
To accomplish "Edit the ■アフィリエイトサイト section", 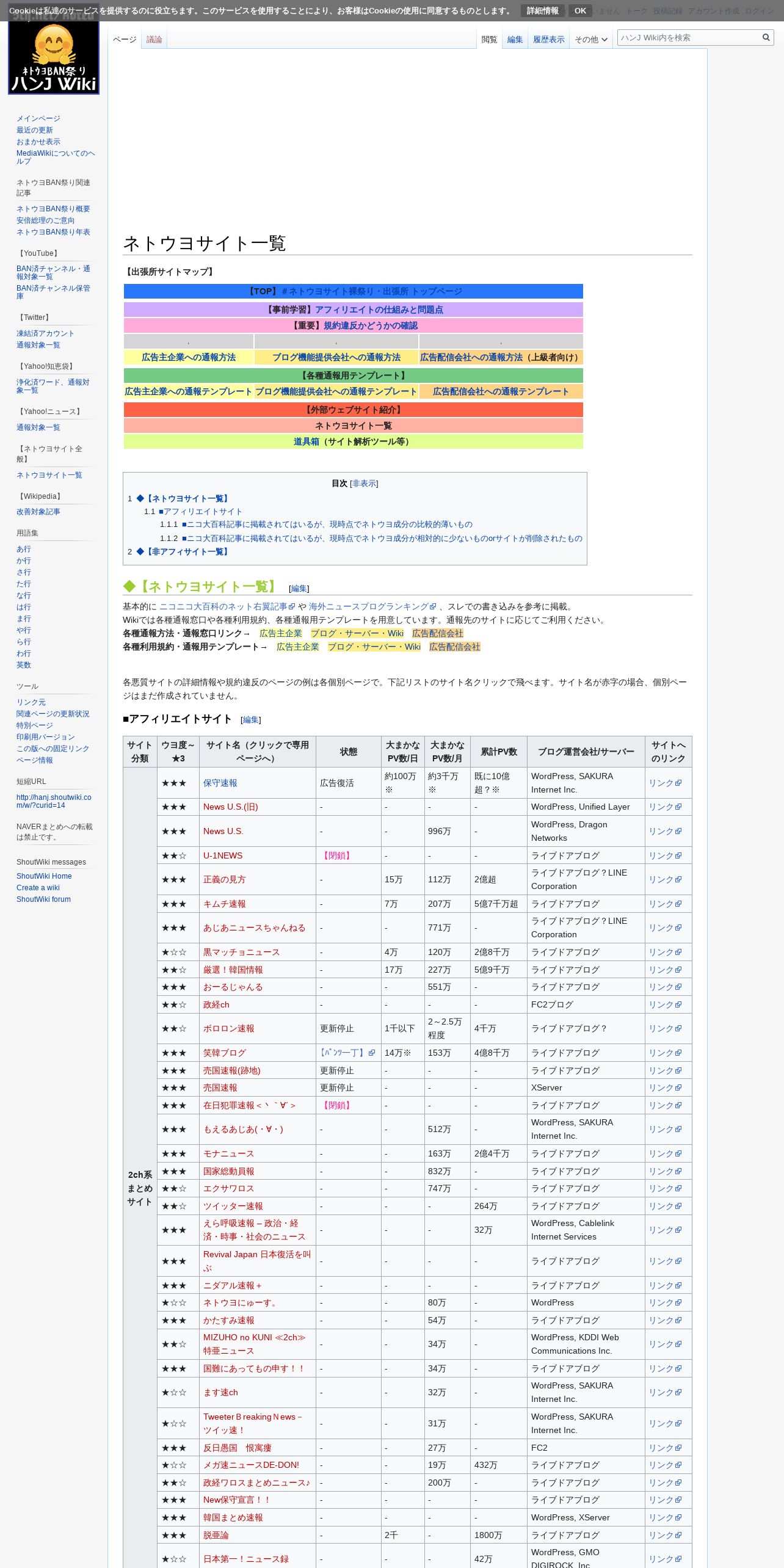I will (x=251, y=720).
